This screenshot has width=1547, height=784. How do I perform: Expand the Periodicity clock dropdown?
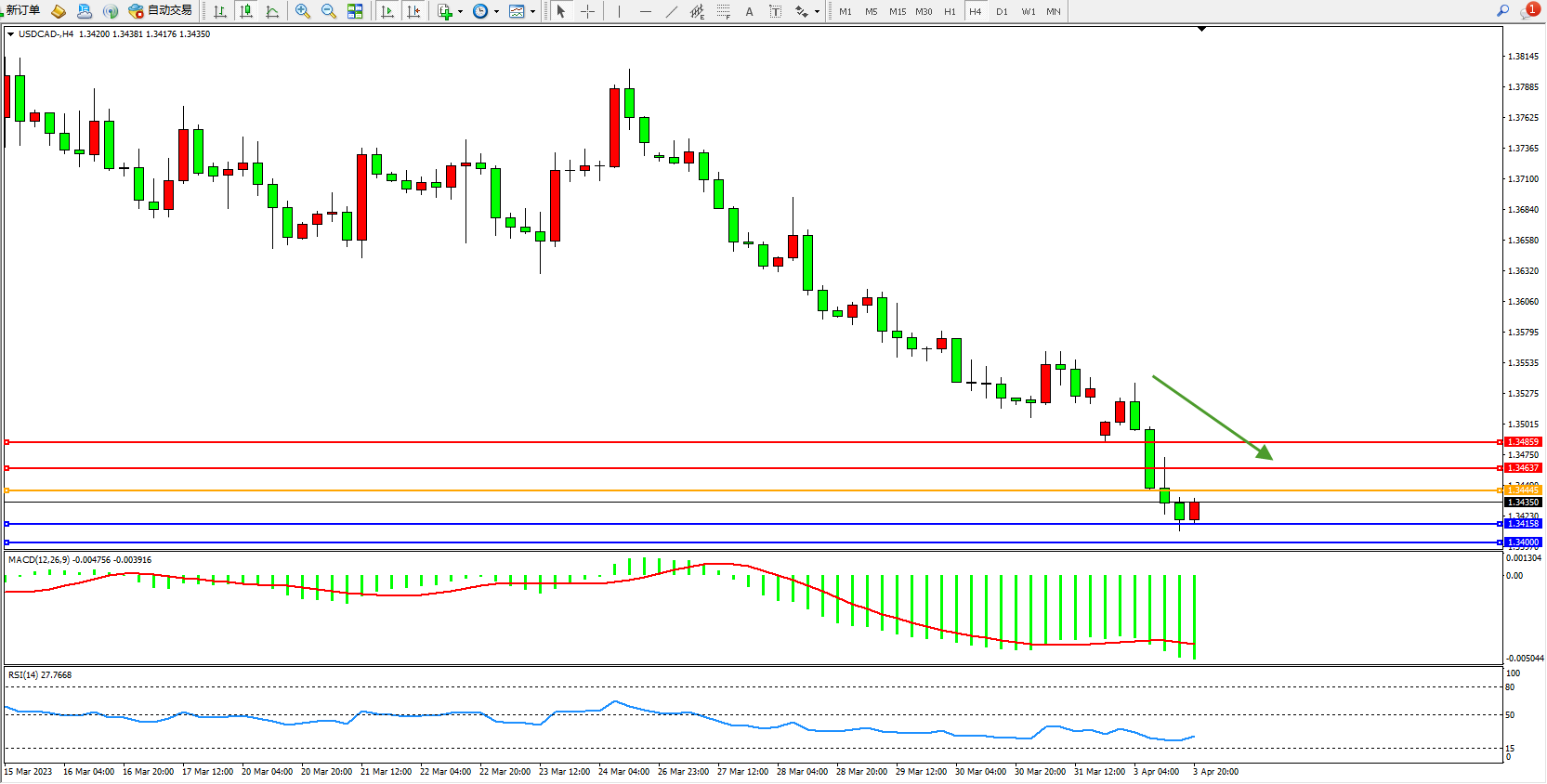496,12
